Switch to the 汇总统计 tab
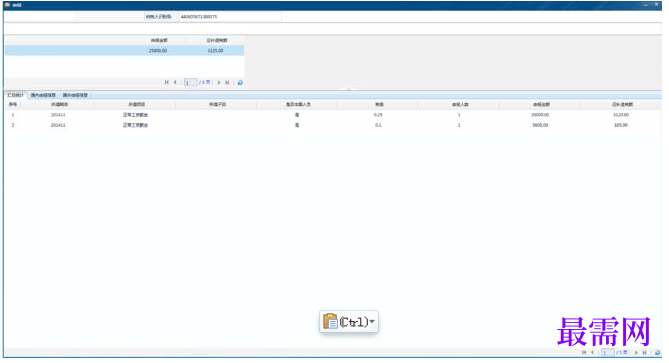Image resolution: width=669 pixels, height=363 pixels. pos(15,95)
